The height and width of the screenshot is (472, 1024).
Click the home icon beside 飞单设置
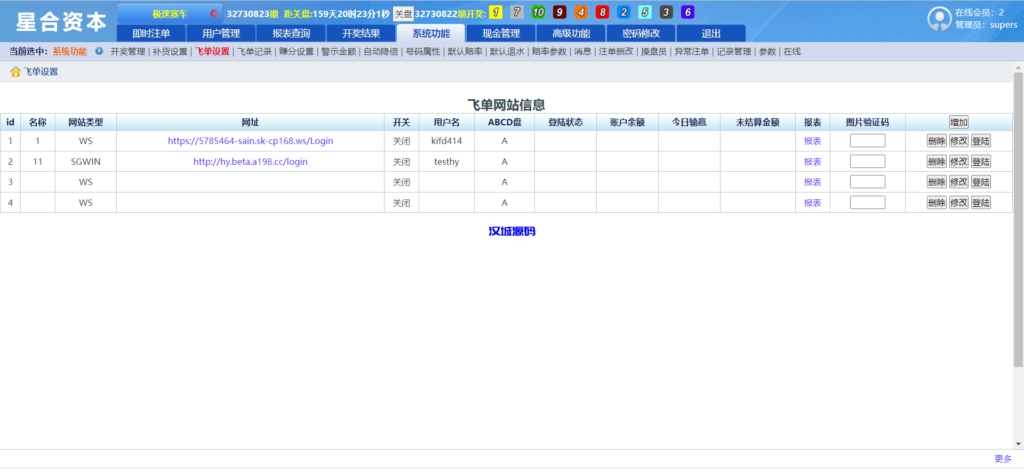tap(15, 72)
